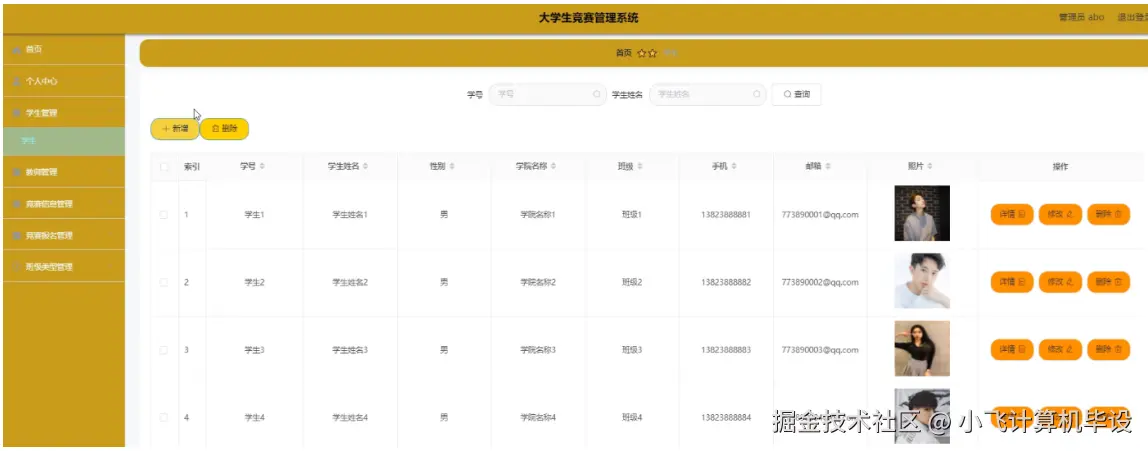Tick the checkbox for row 学生1

164,215
